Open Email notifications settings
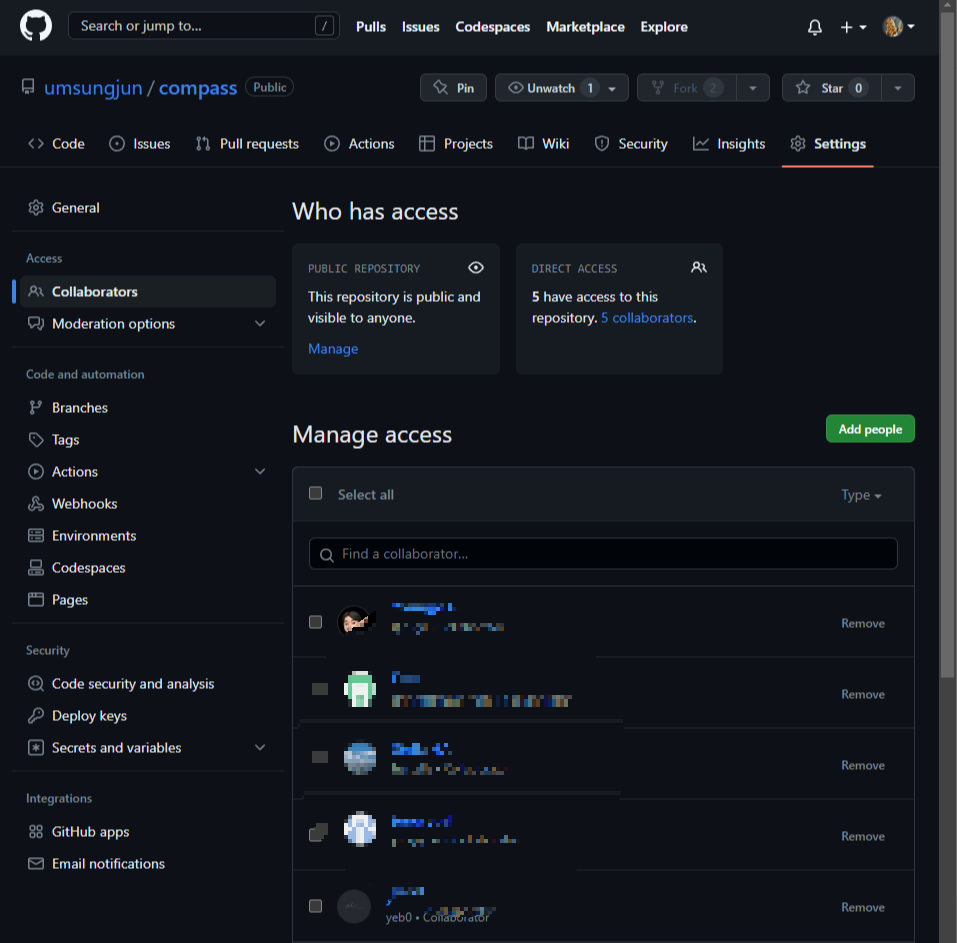The height and width of the screenshot is (943, 957). click(148, 864)
